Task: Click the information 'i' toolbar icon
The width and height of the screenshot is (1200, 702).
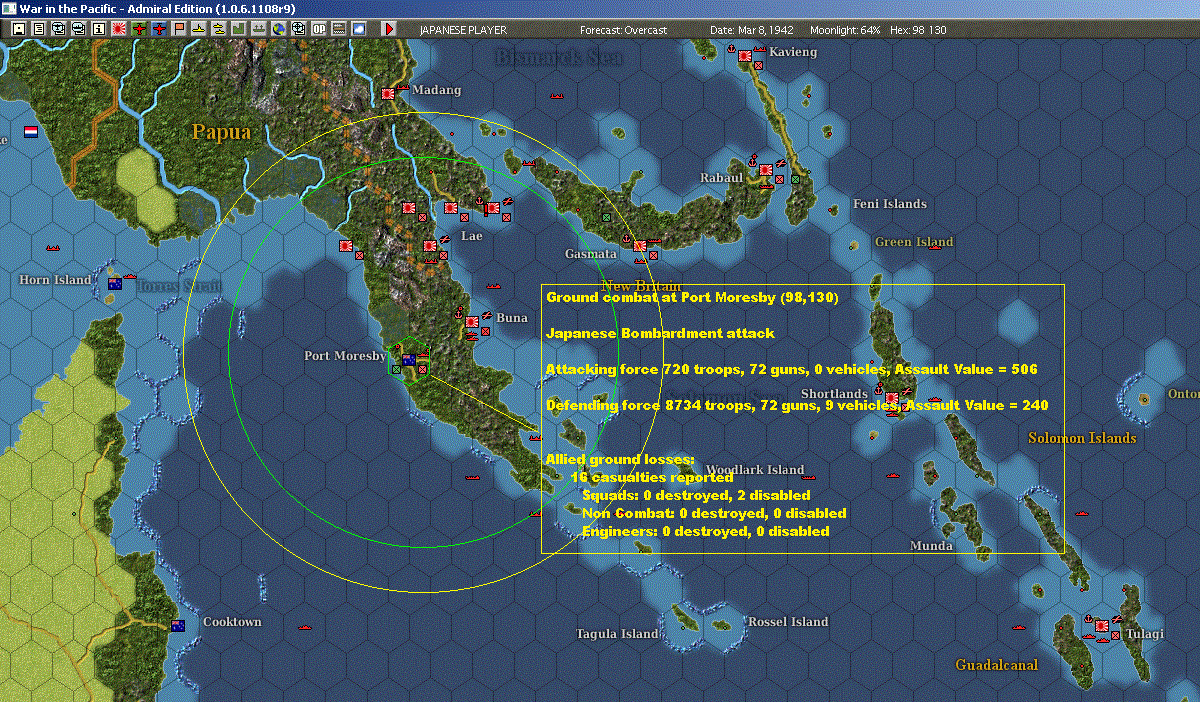Action: (98, 29)
